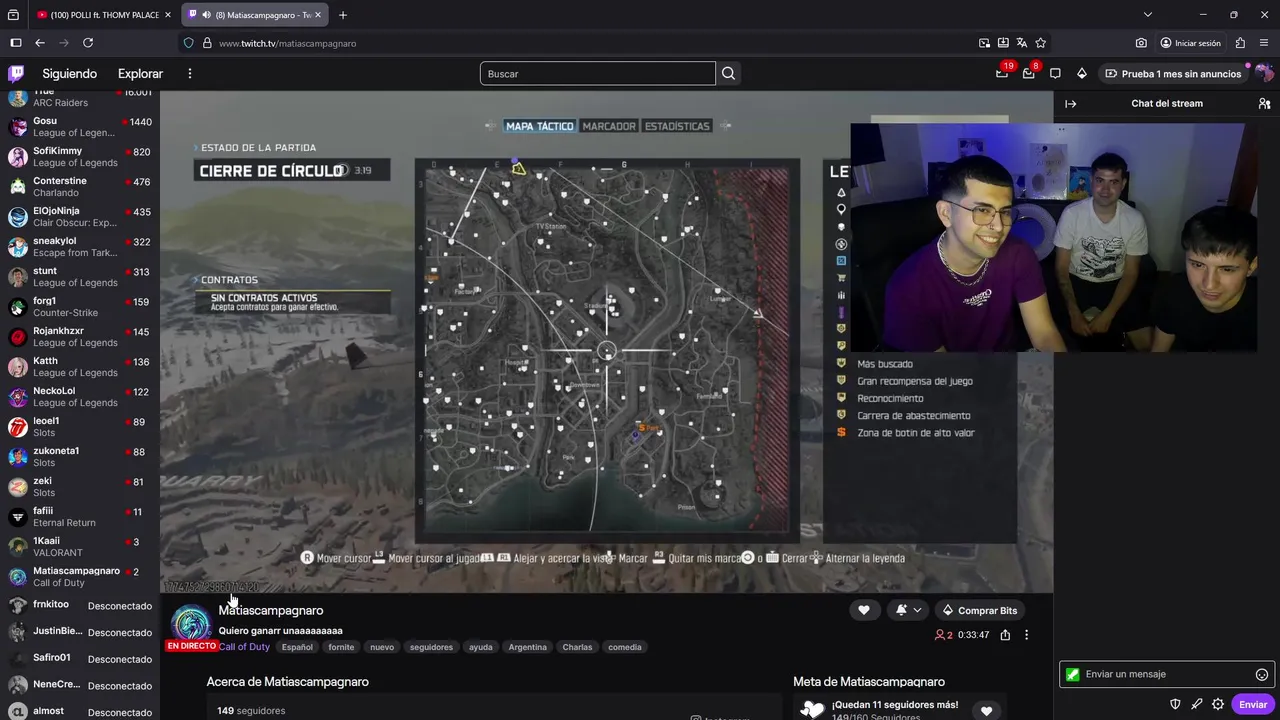Image resolution: width=1280 pixels, height=720 pixels.
Task: Open the Siguiendo navigation link
Action: [x=69, y=73]
